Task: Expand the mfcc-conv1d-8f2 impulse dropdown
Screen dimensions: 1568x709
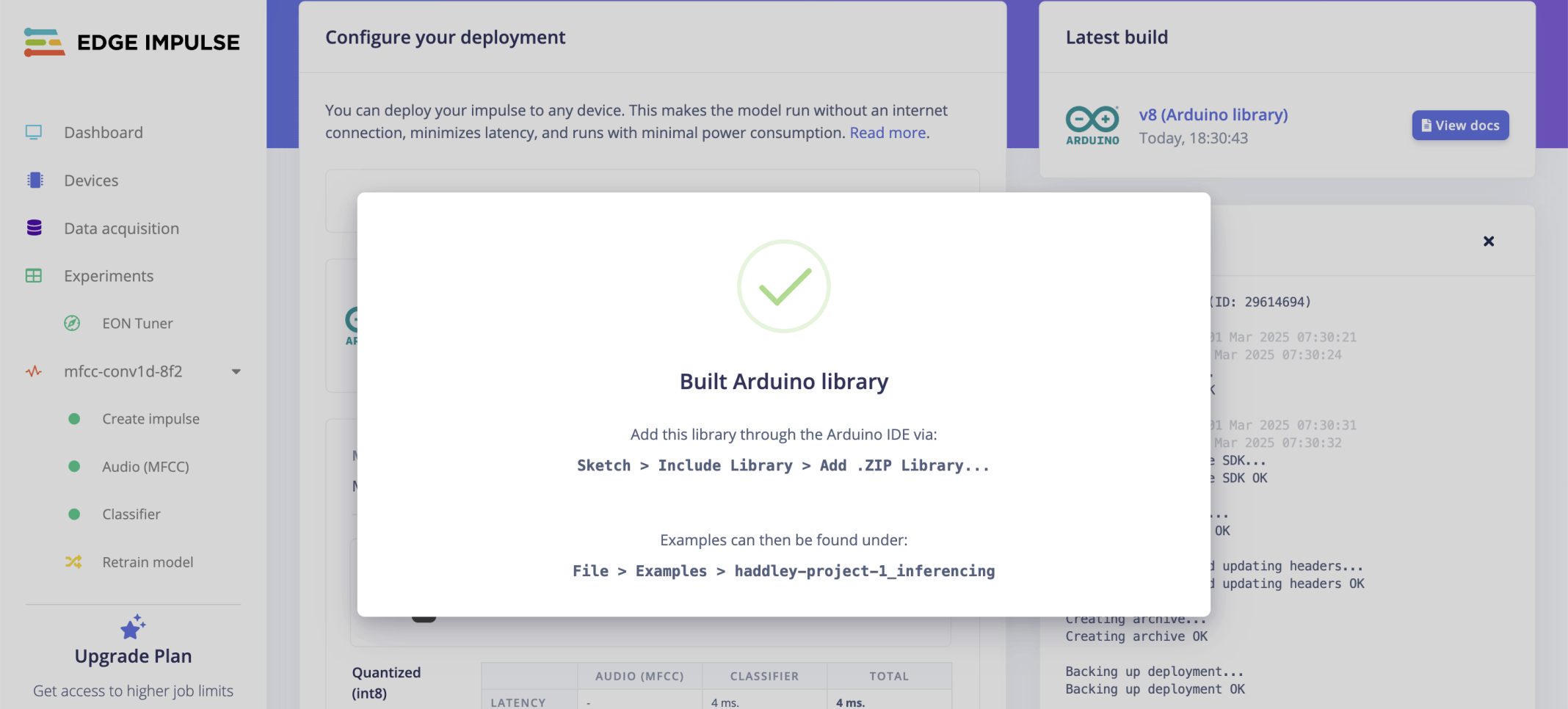Action: pyautogui.click(x=236, y=371)
